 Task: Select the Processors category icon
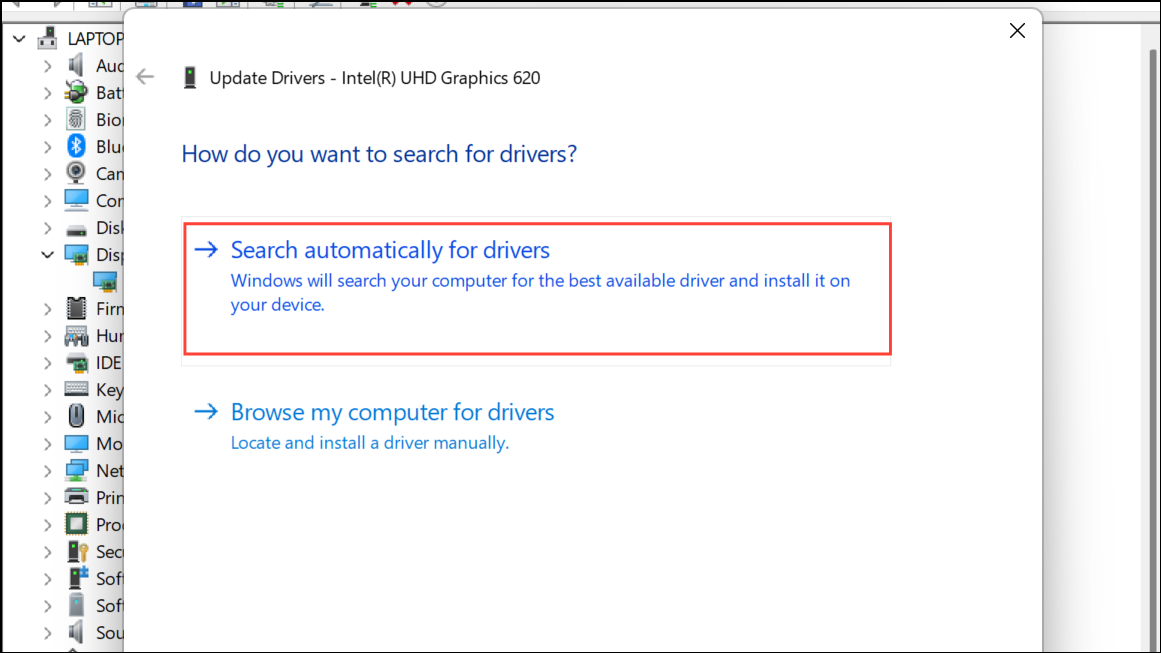click(x=76, y=524)
